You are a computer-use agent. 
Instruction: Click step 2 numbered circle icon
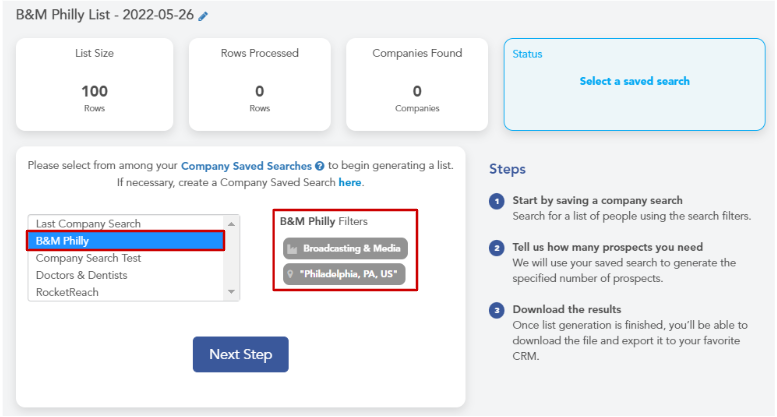point(497,248)
